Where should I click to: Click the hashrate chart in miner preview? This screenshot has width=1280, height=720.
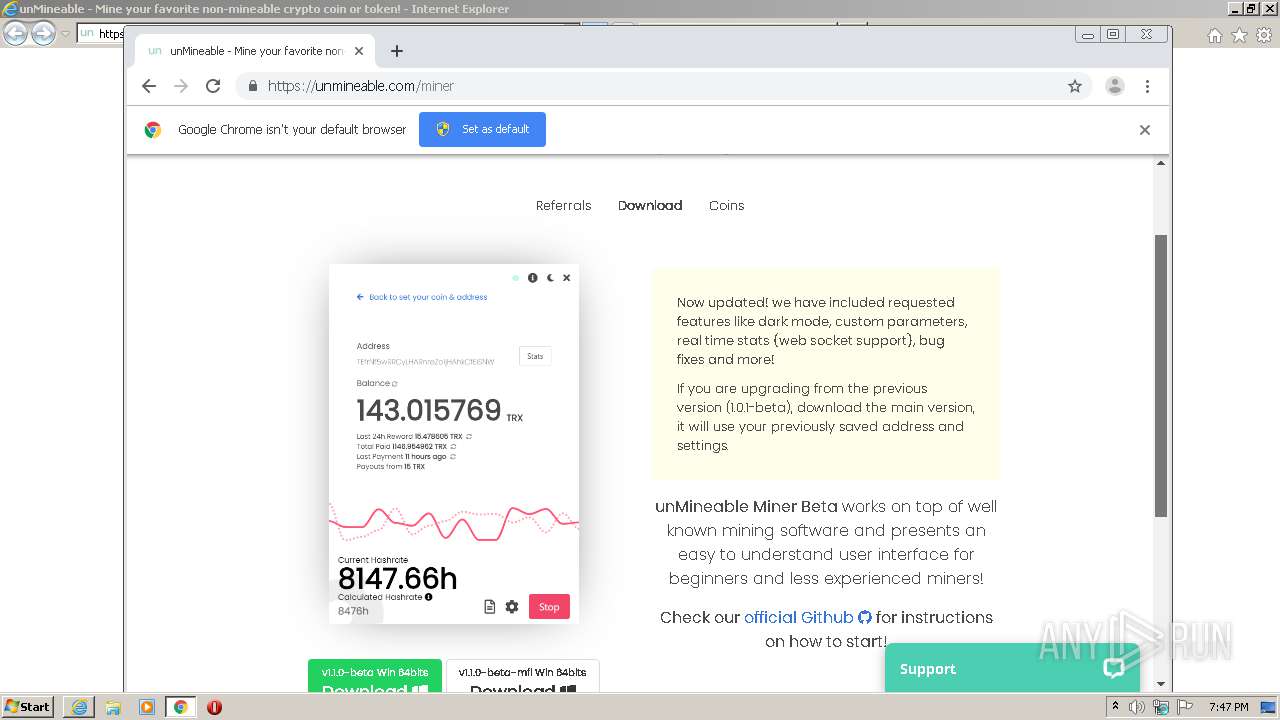coord(454,520)
